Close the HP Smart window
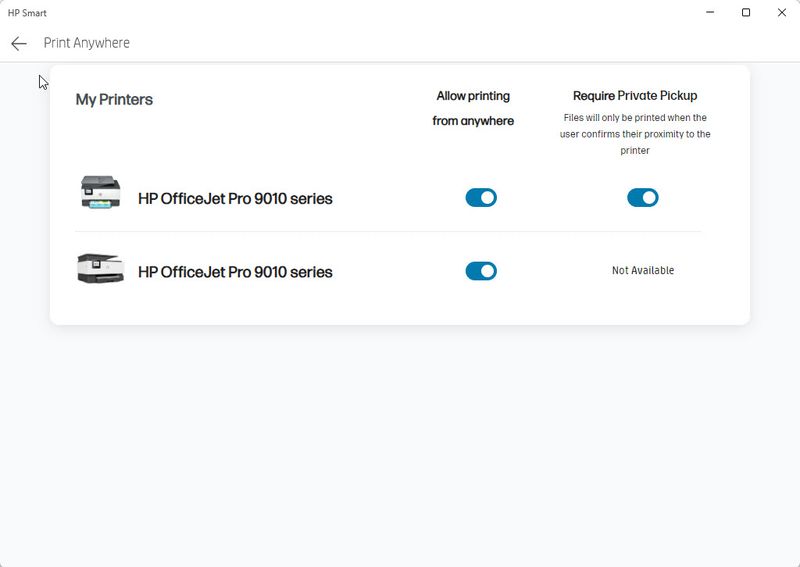The image size is (800, 567). [782, 13]
